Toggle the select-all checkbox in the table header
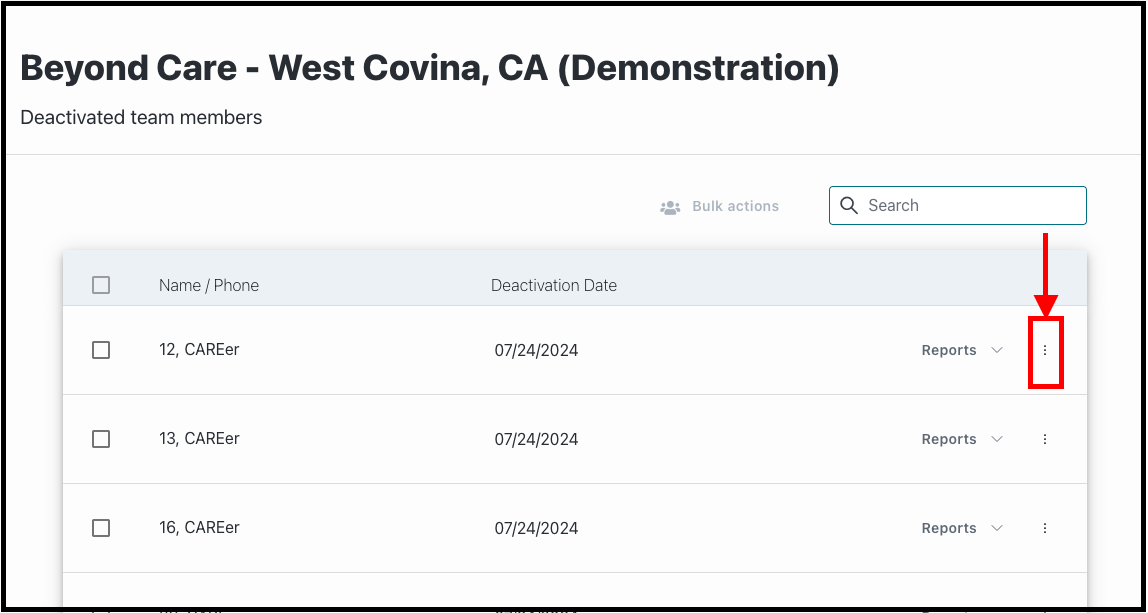The image size is (1148, 613). [x=101, y=285]
